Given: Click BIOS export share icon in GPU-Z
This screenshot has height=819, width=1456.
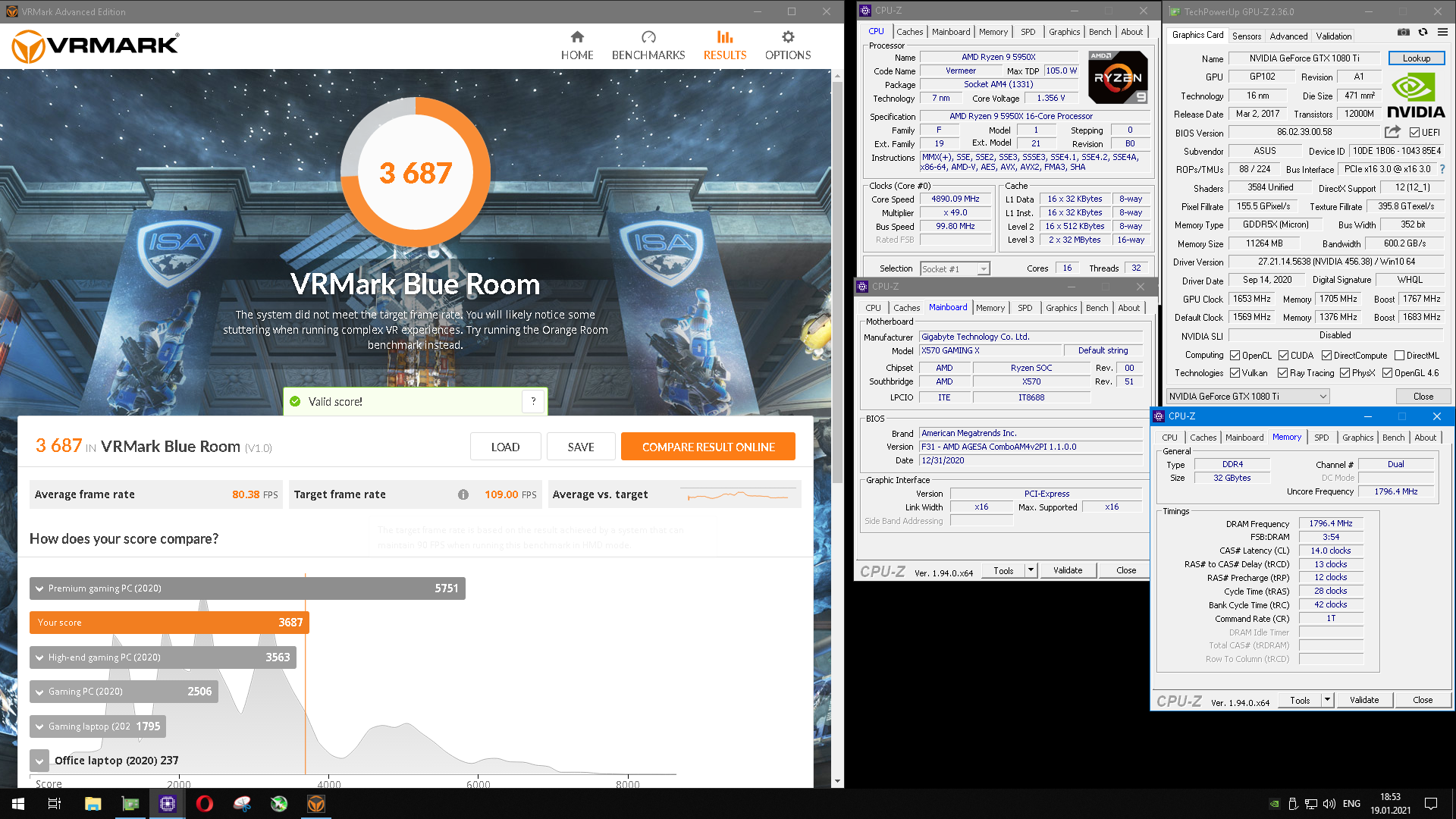Looking at the screenshot, I should point(1392,132).
